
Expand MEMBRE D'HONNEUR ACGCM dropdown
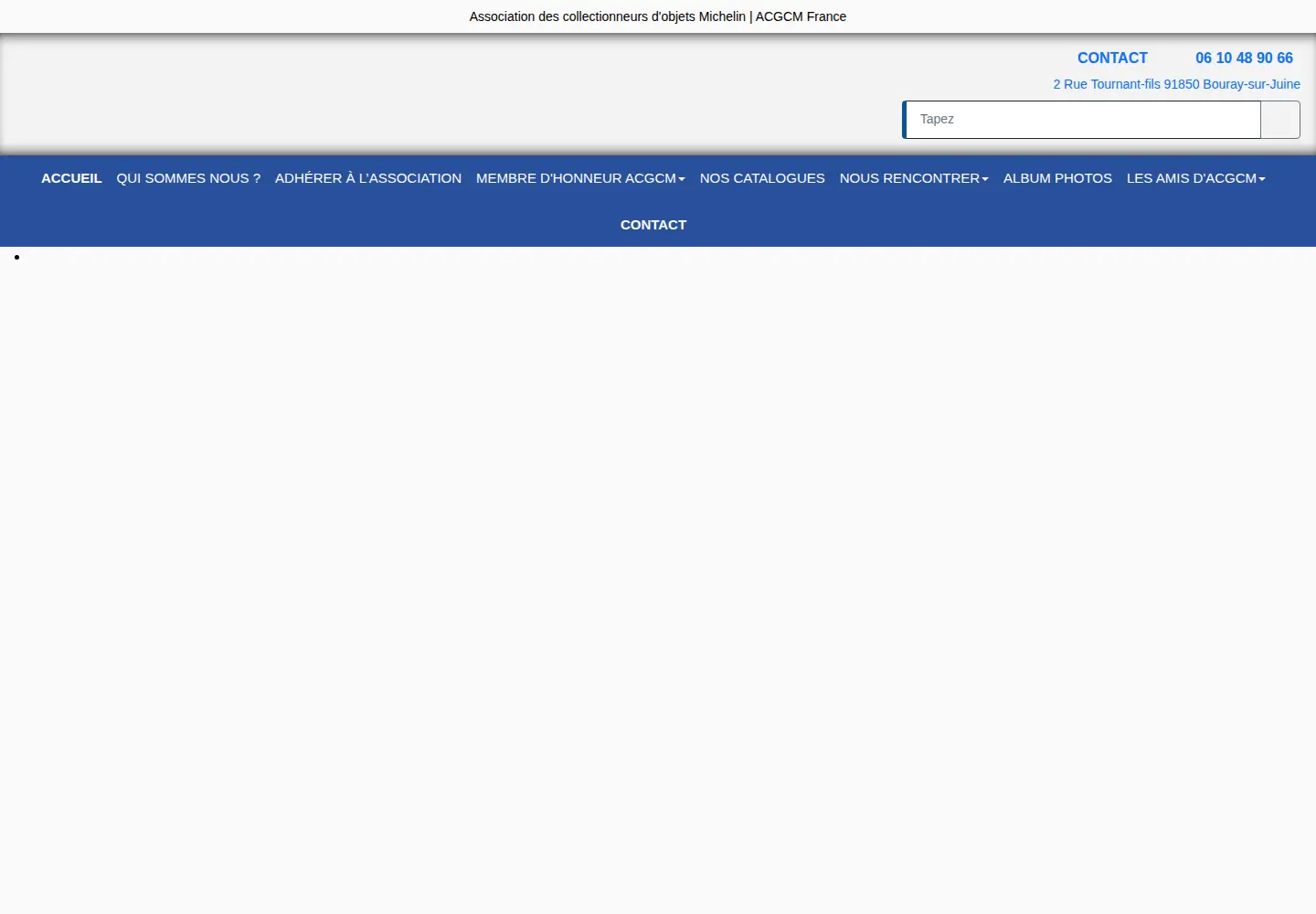coord(580,178)
